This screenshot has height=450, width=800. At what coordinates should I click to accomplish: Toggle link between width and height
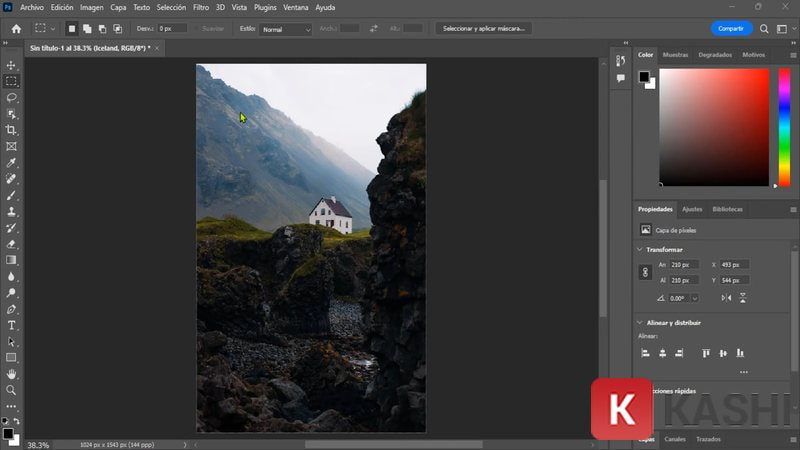(645, 272)
